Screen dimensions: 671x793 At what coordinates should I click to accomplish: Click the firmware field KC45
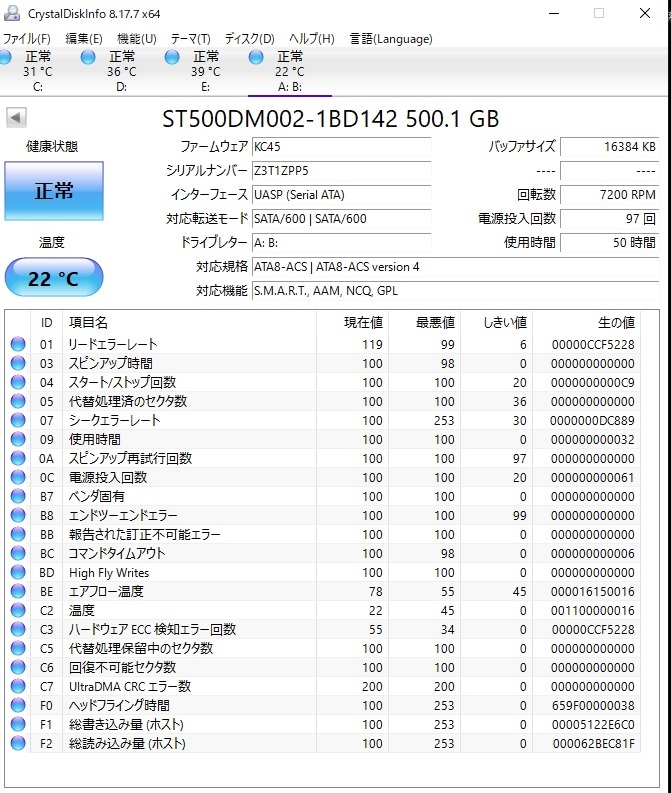click(341, 147)
